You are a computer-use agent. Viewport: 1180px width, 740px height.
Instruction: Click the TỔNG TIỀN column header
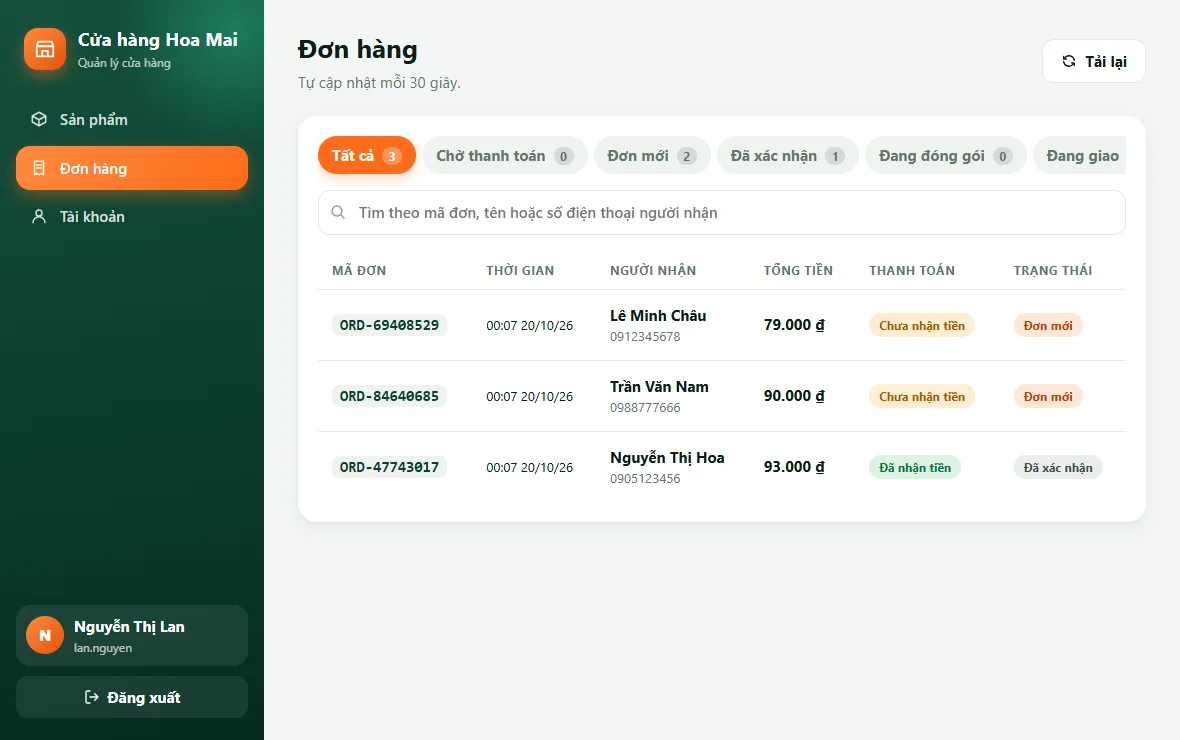tap(798, 270)
